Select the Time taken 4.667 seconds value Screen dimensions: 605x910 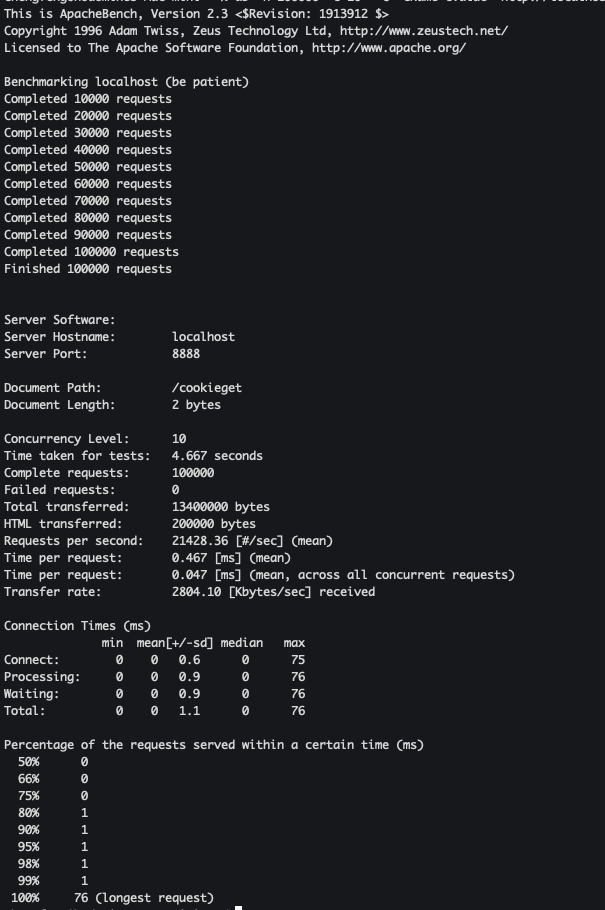217,456
